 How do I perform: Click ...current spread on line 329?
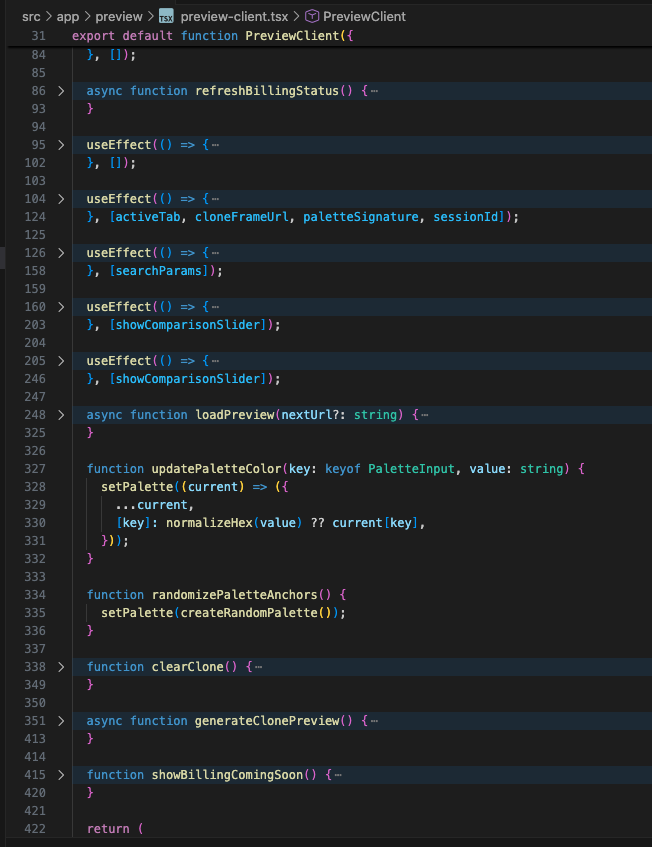click(152, 505)
